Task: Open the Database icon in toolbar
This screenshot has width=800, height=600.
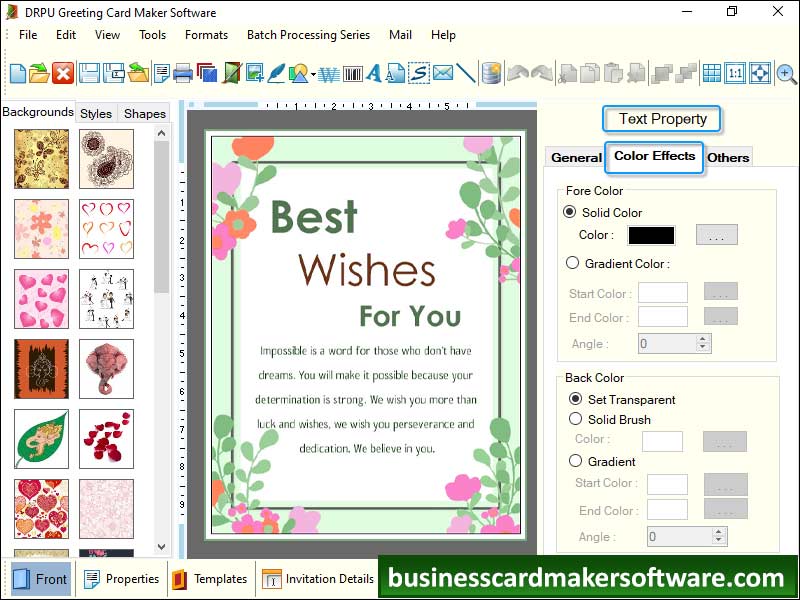Action: [x=491, y=73]
